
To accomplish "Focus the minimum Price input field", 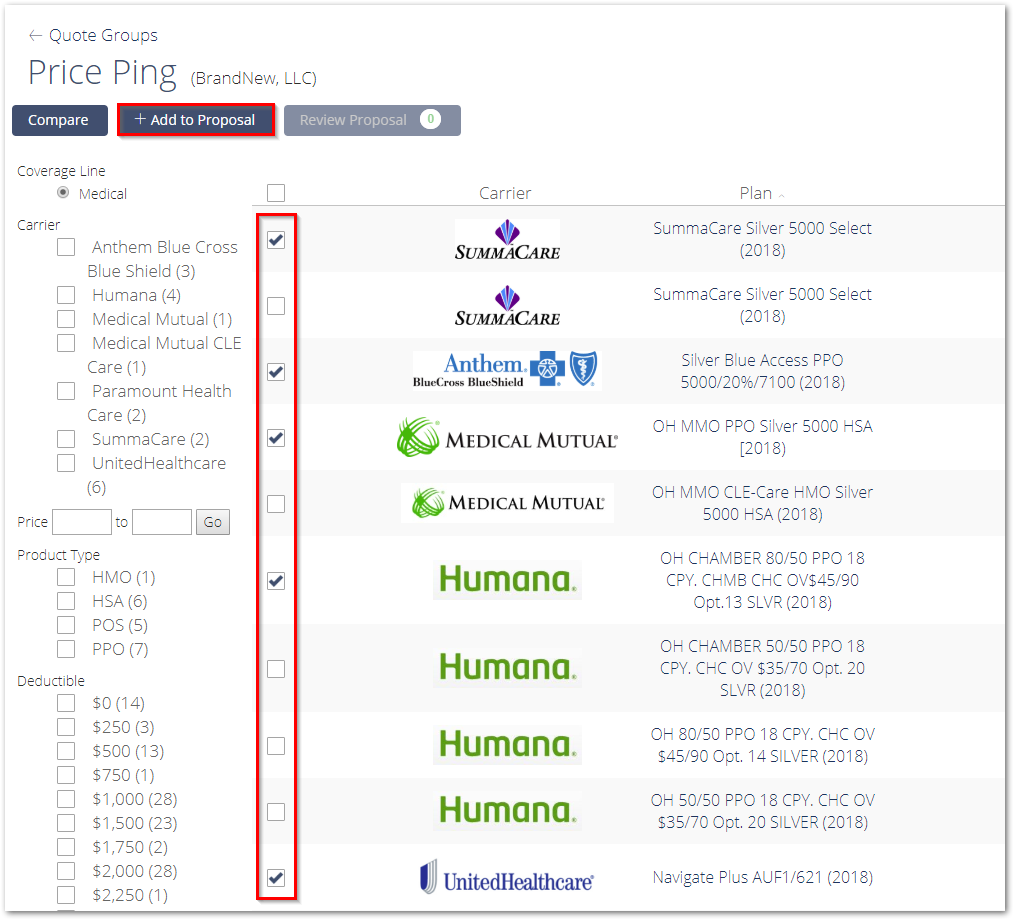I will (x=81, y=522).
